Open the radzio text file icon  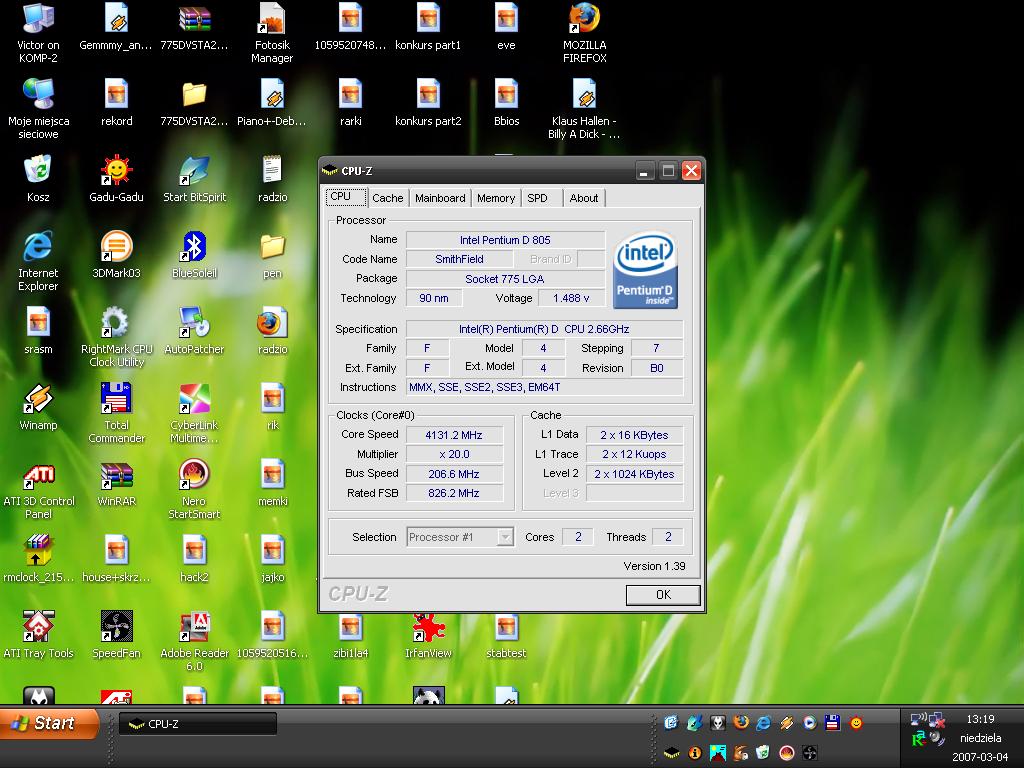tap(272, 178)
